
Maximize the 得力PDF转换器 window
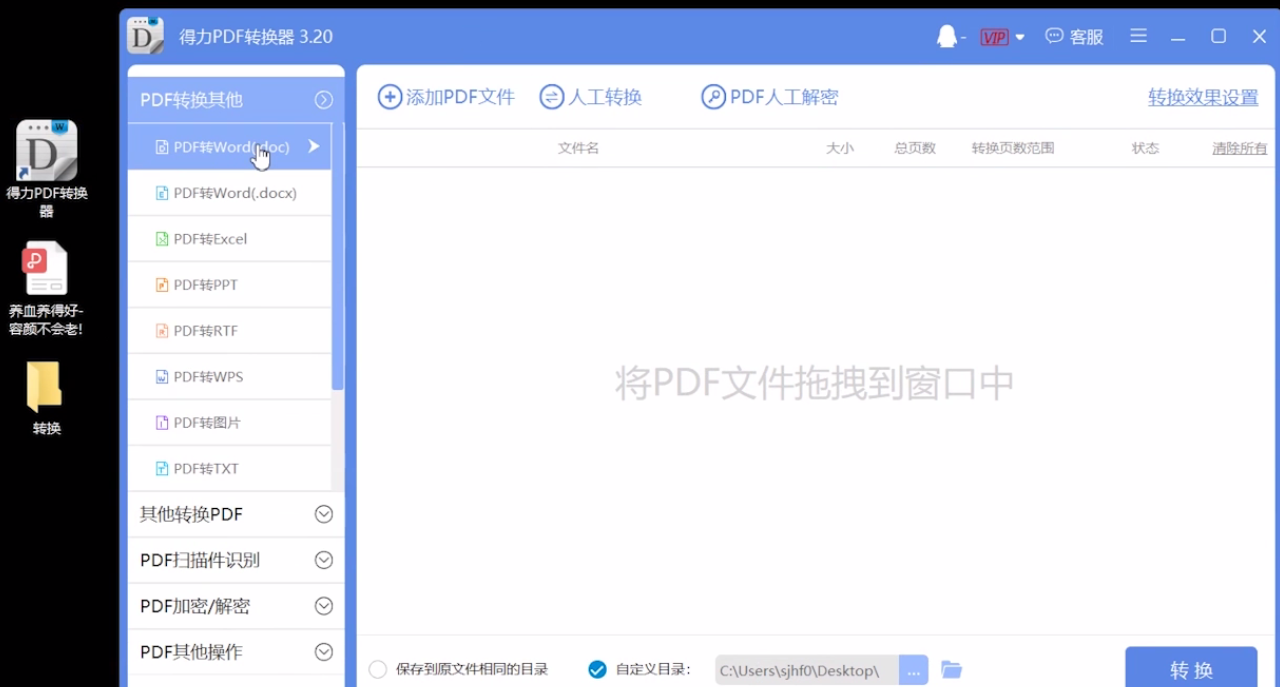(1218, 36)
